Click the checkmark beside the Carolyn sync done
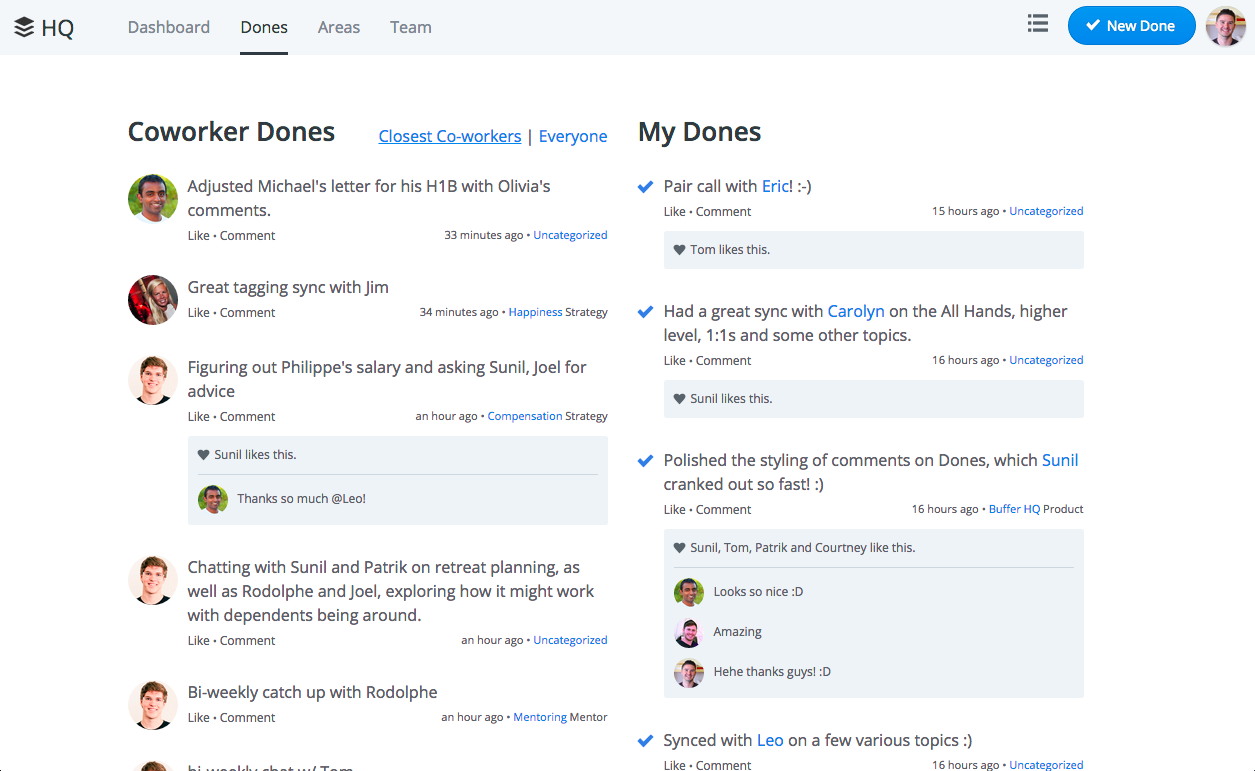 click(645, 311)
